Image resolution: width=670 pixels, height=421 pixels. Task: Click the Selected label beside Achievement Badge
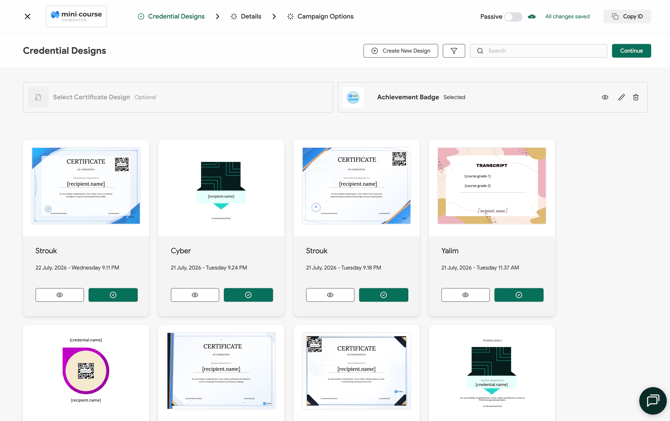pyautogui.click(x=454, y=97)
